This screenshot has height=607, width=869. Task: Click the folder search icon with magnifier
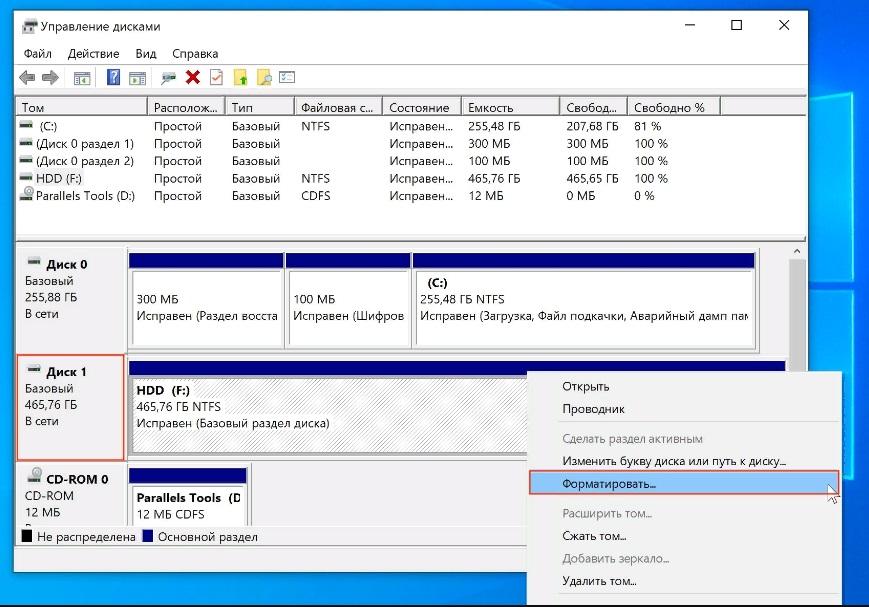[264, 78]
